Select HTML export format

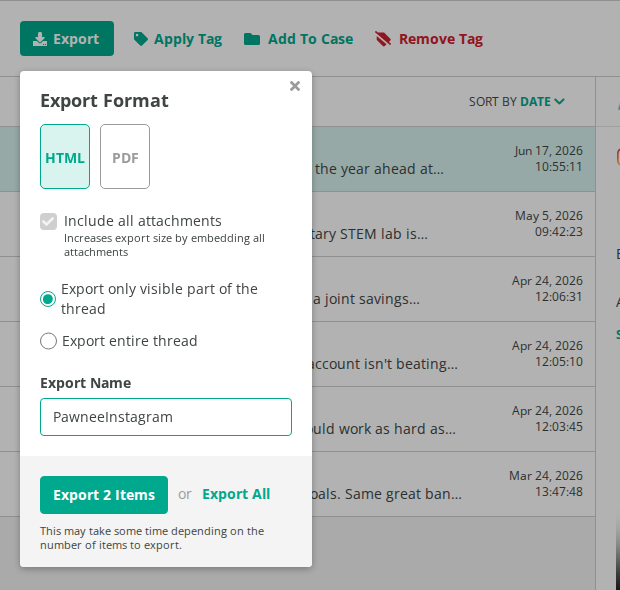(65, 157)
